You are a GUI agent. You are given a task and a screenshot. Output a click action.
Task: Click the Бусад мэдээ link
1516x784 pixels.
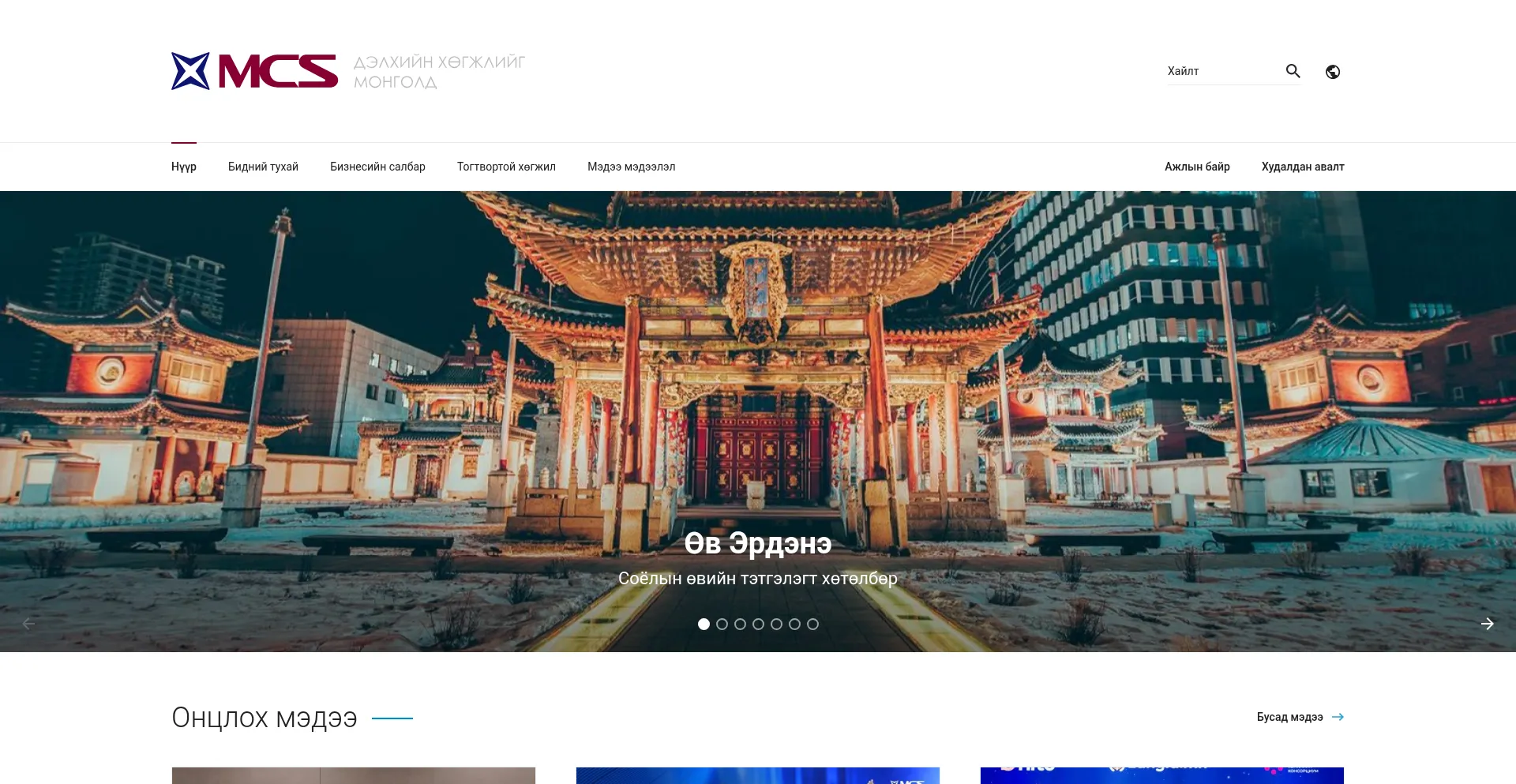[x=1289, y=717]
